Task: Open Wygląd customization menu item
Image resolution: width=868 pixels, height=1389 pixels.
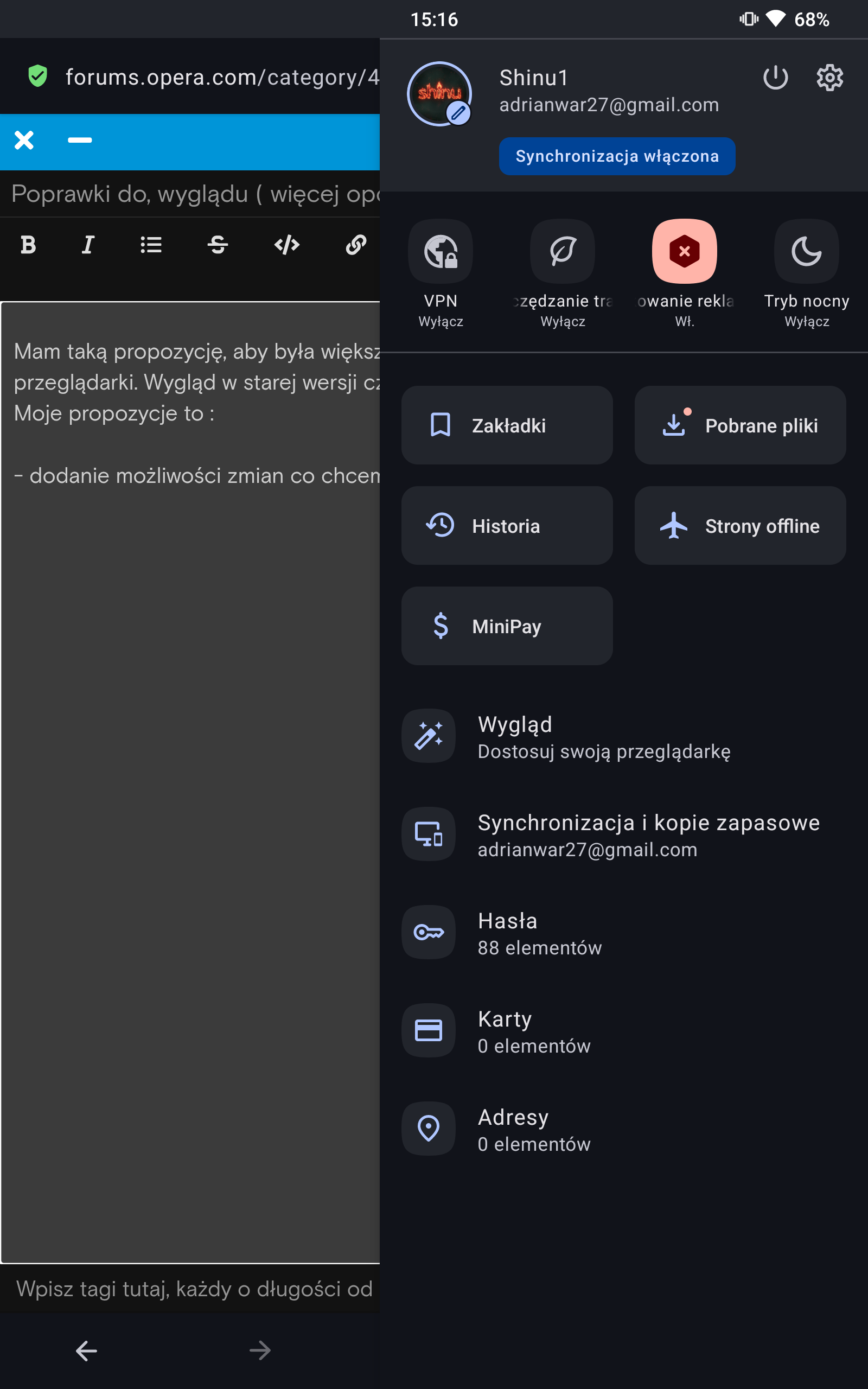Action: [624, 736]
